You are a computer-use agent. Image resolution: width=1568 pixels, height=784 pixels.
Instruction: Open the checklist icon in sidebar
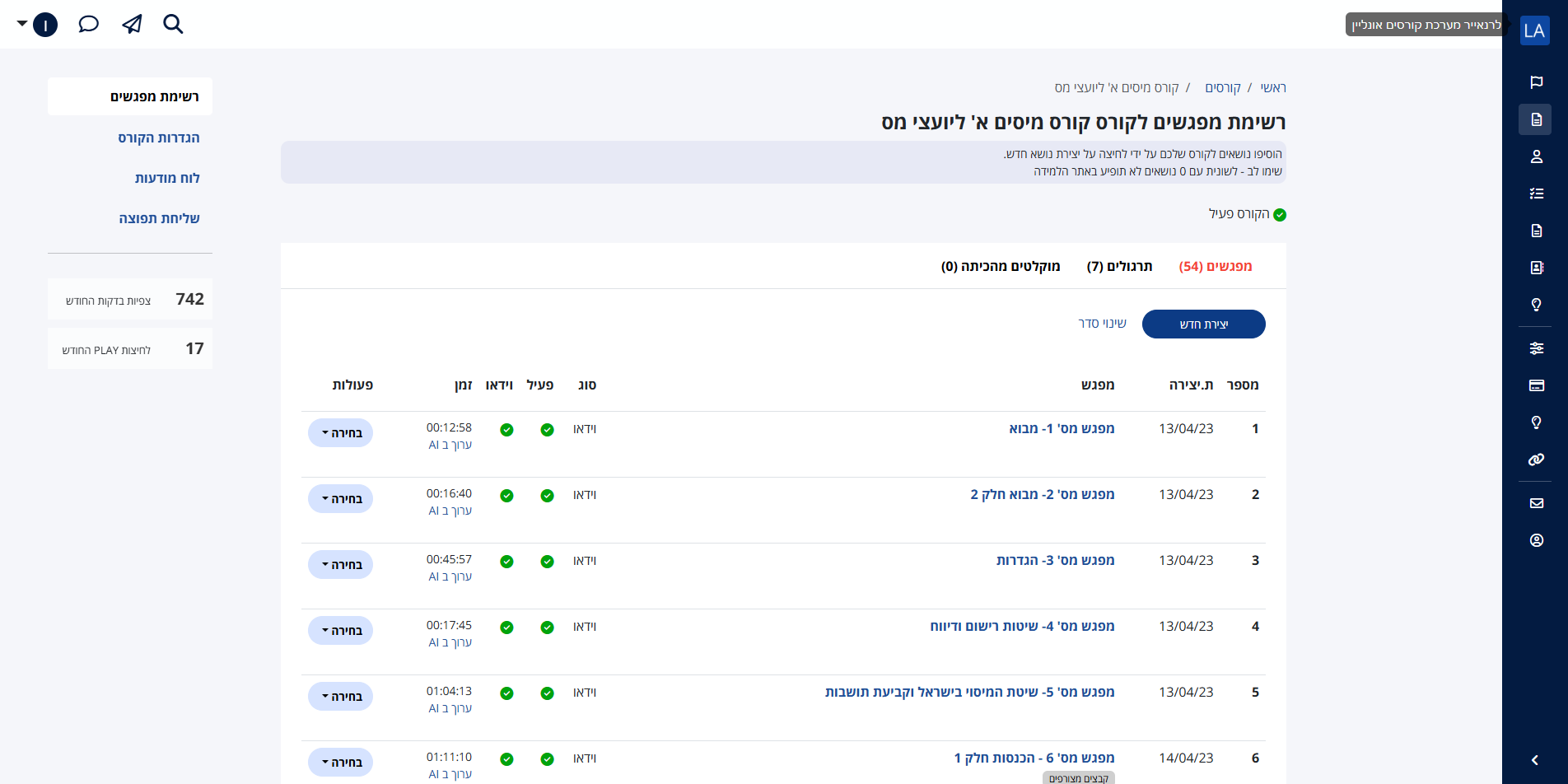tap(1536, 194)
